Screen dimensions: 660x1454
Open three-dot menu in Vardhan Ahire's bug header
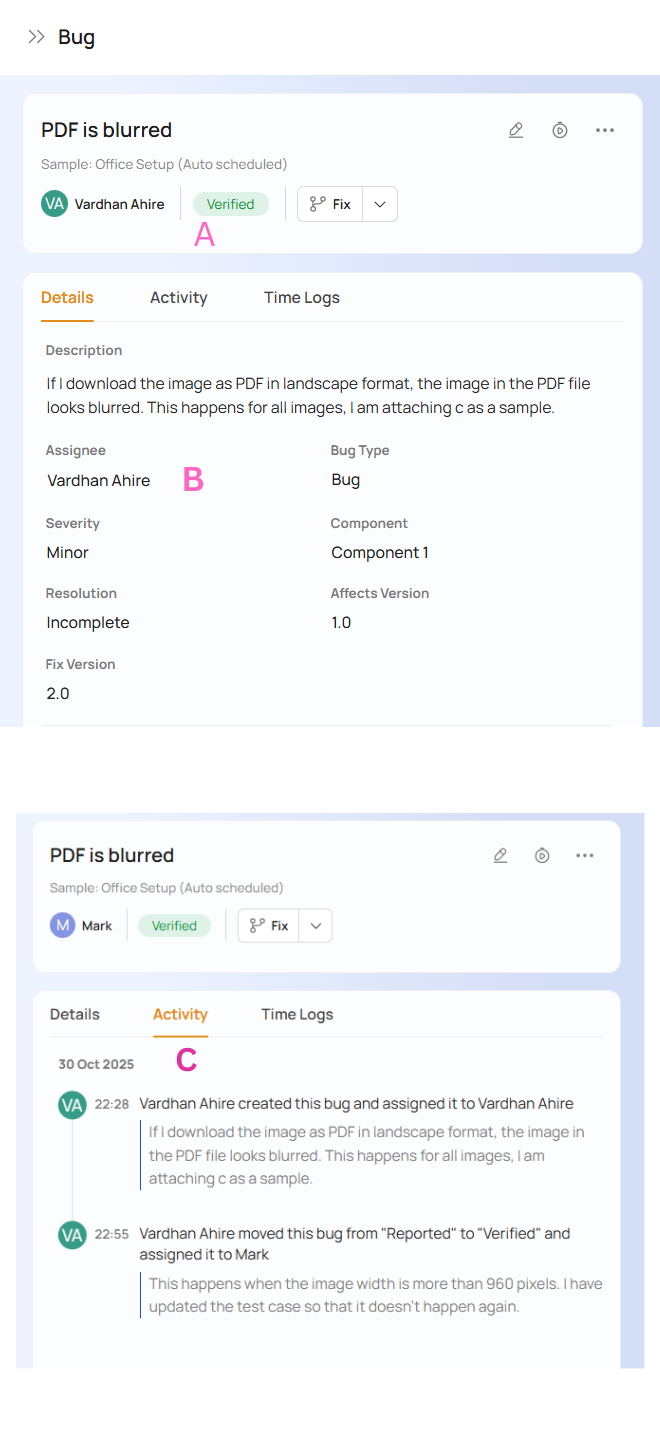[604, 130]
